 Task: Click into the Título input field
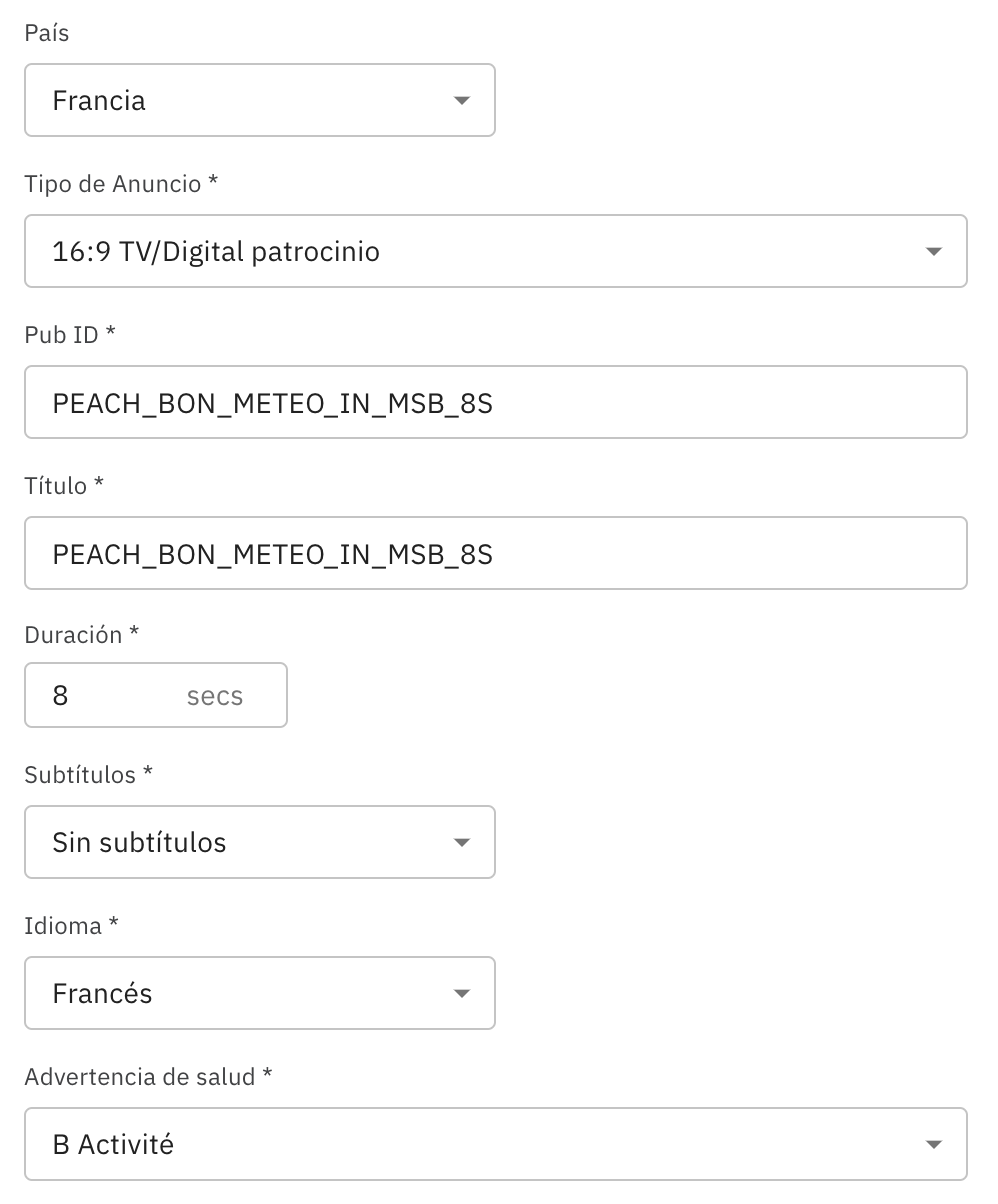click(x=495, y=553)
